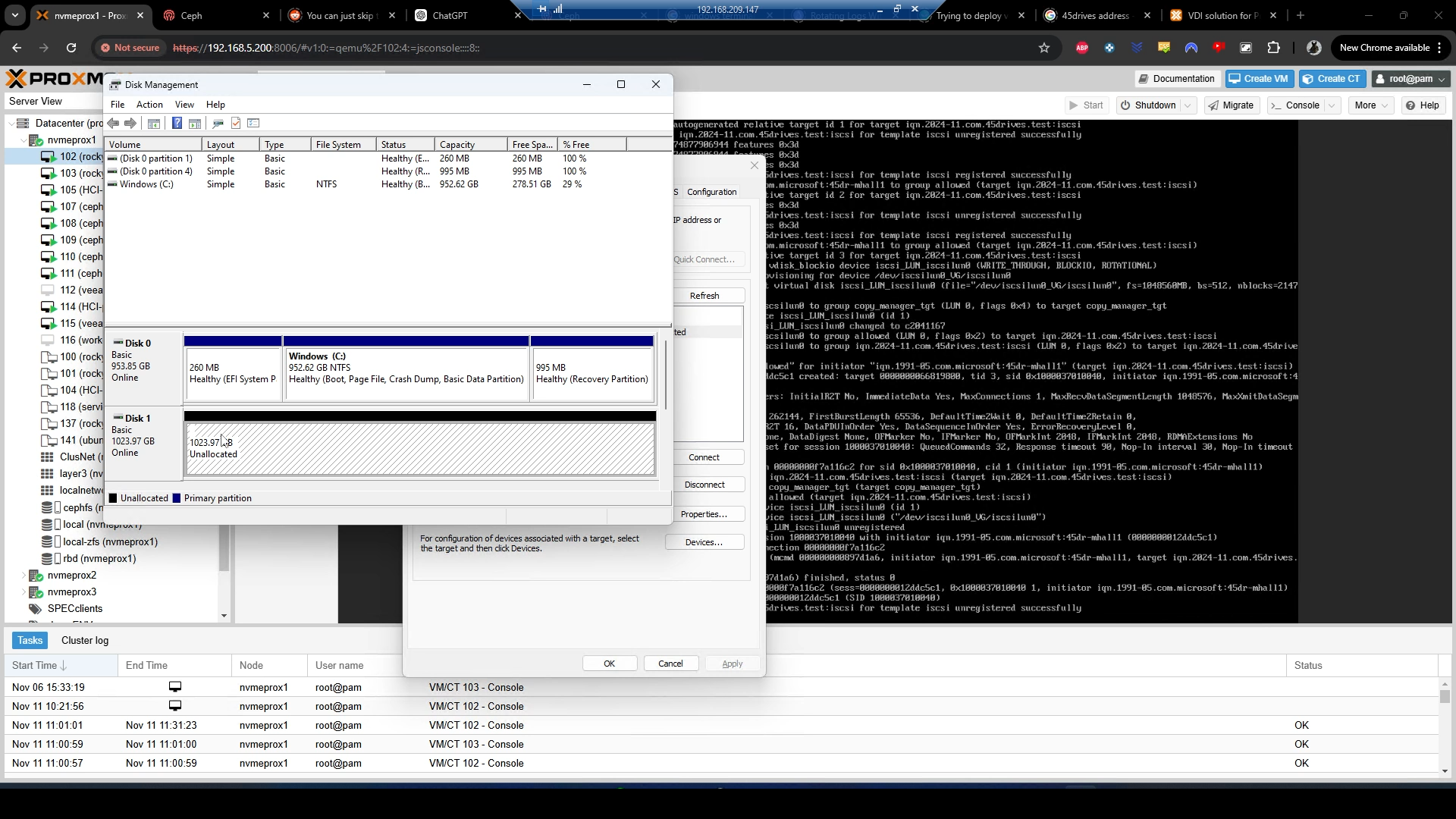Open the Action menu in Disk Management

[x=149, y=105]
